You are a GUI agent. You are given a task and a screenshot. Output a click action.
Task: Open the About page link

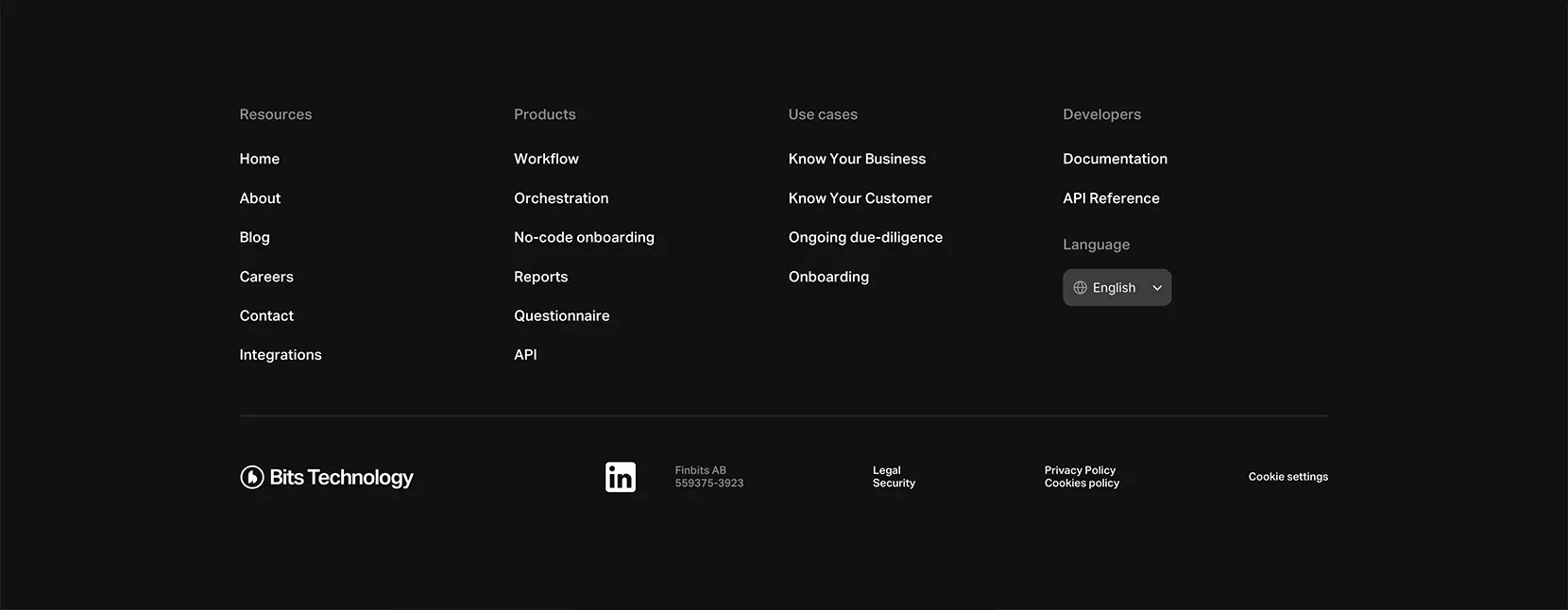coord(260,198)
